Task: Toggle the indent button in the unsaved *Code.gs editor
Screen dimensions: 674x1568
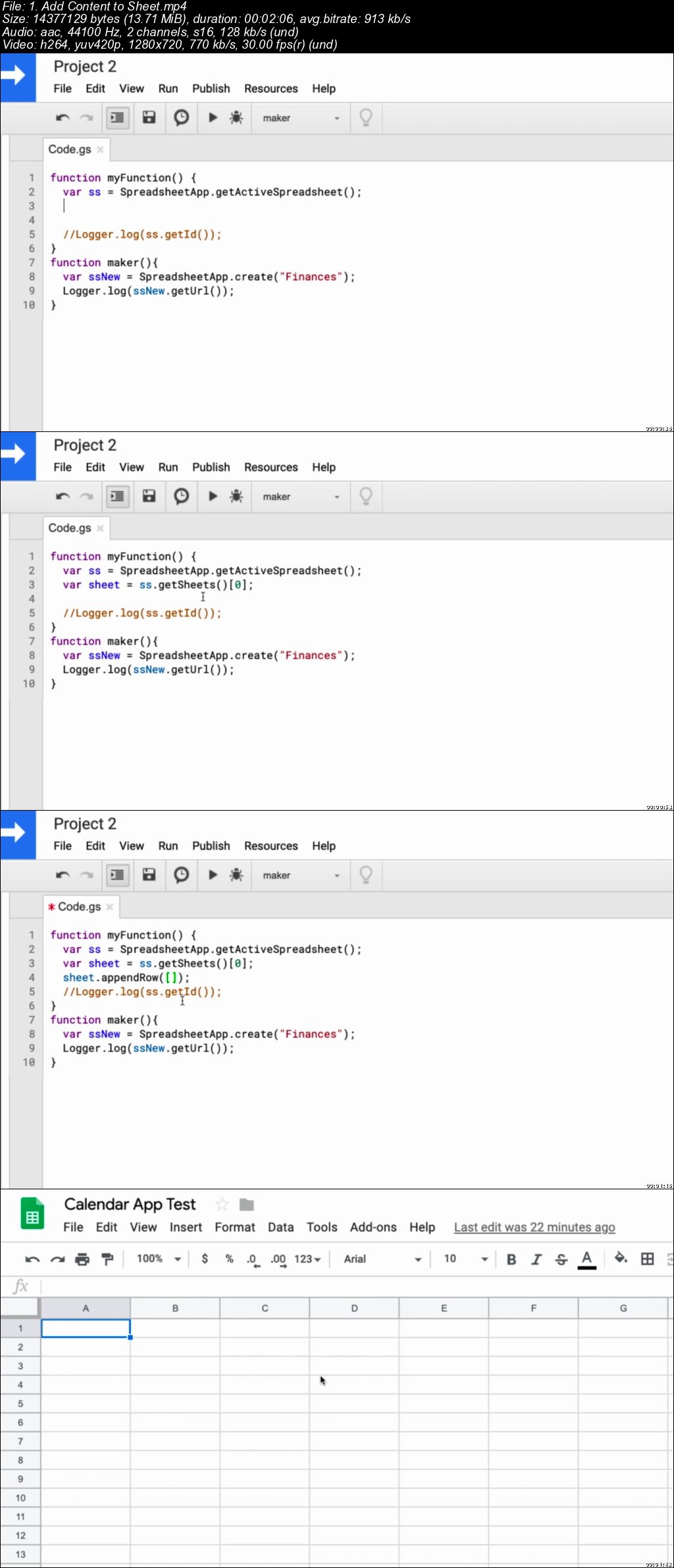Action: tap(117, 875)
